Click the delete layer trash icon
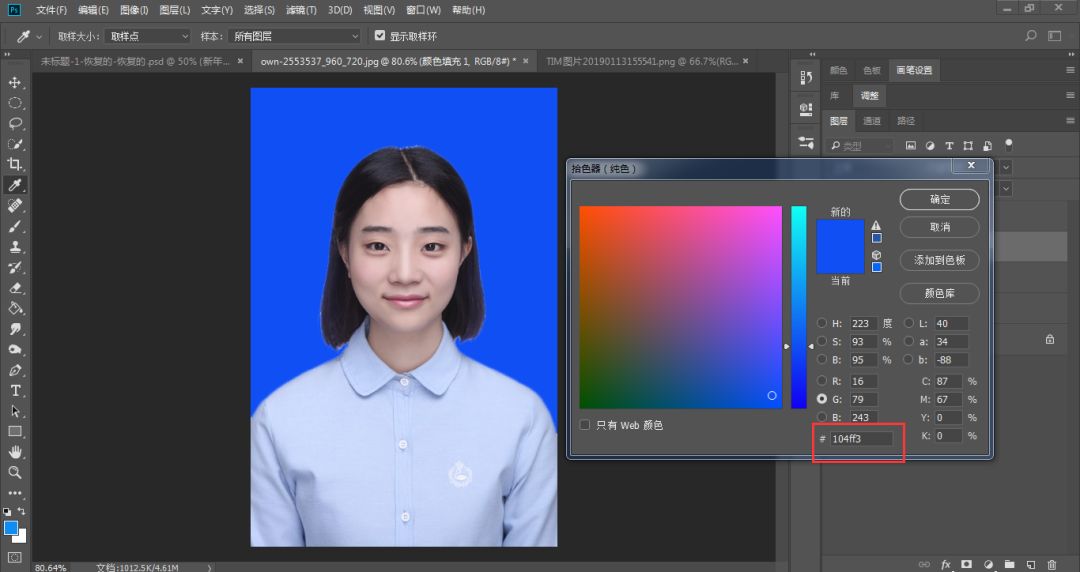This screenshot has height=572, width=1080. pos(1051,564)
